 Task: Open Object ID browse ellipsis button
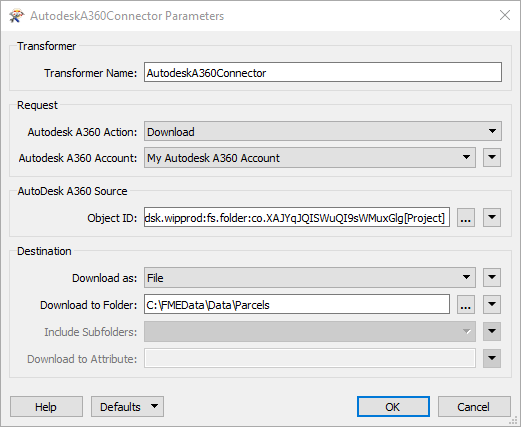466,218
